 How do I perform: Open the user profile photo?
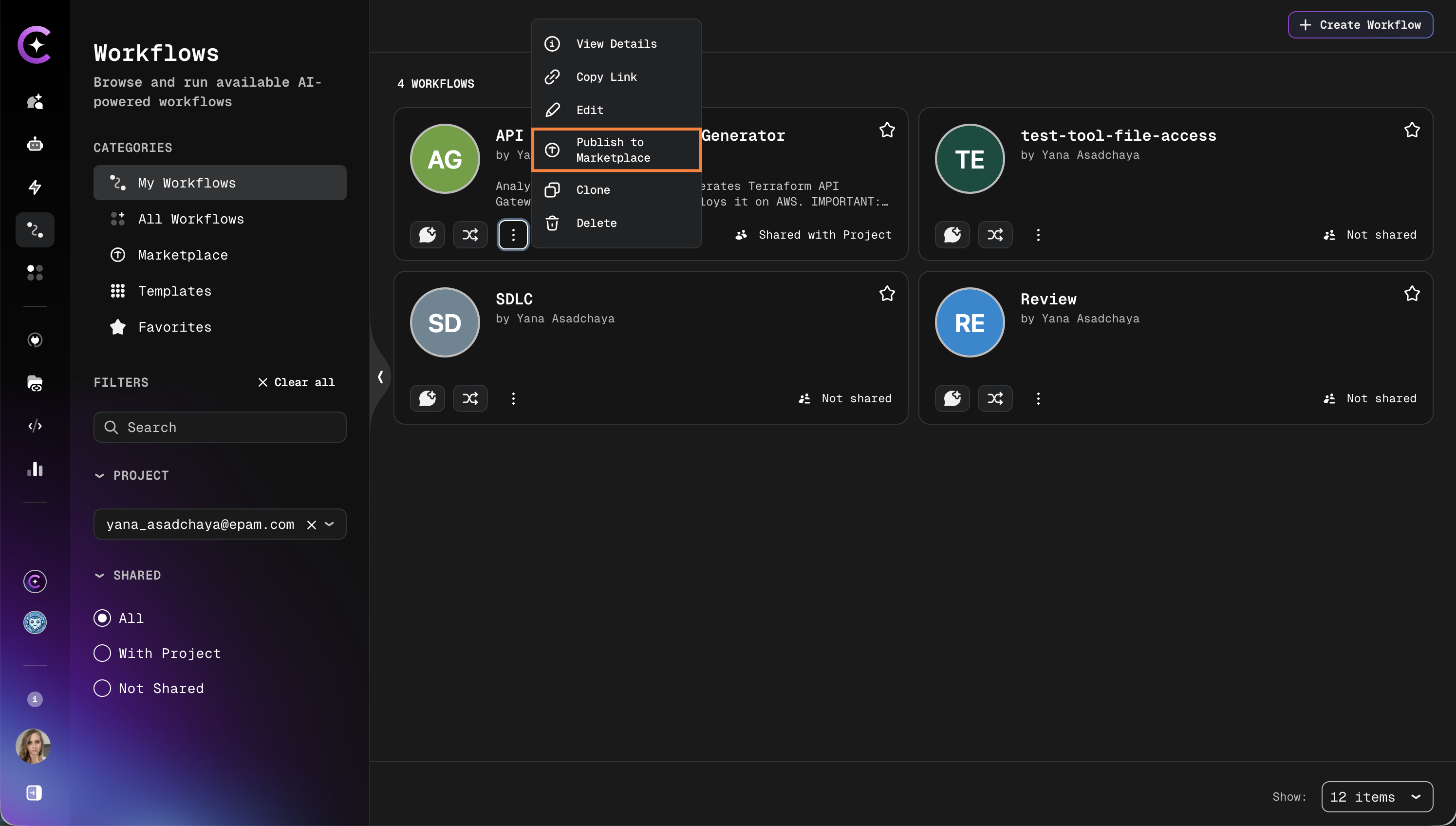pyautogui.click(x=33, y=746)
